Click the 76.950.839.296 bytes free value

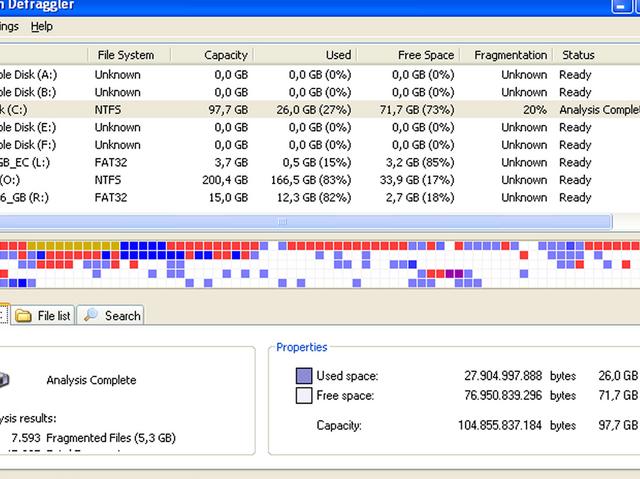coord(503,395)
